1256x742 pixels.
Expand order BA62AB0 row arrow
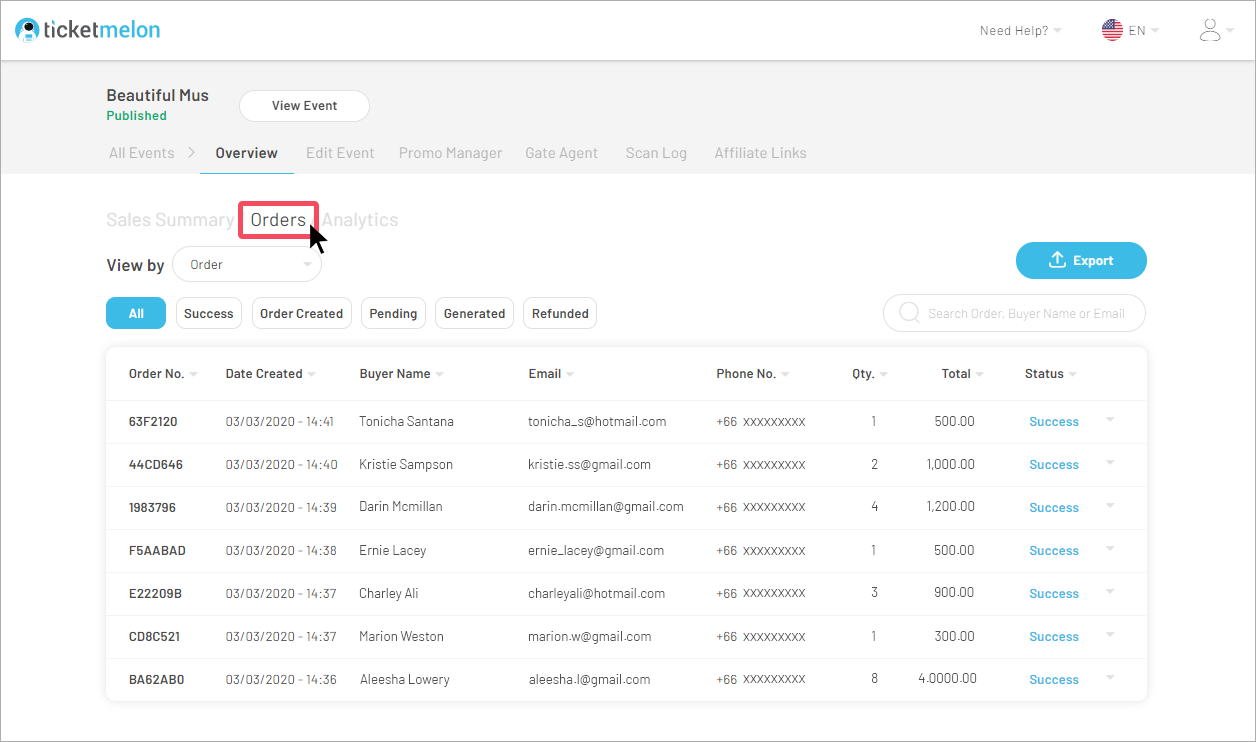tap(1110, 678)
